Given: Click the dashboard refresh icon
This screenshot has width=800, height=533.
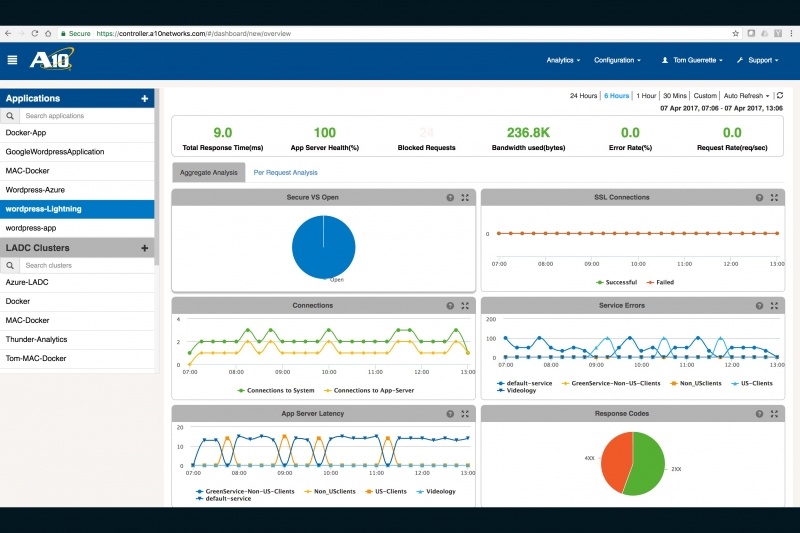Looking at the screenshot, I should pos(780,95).
